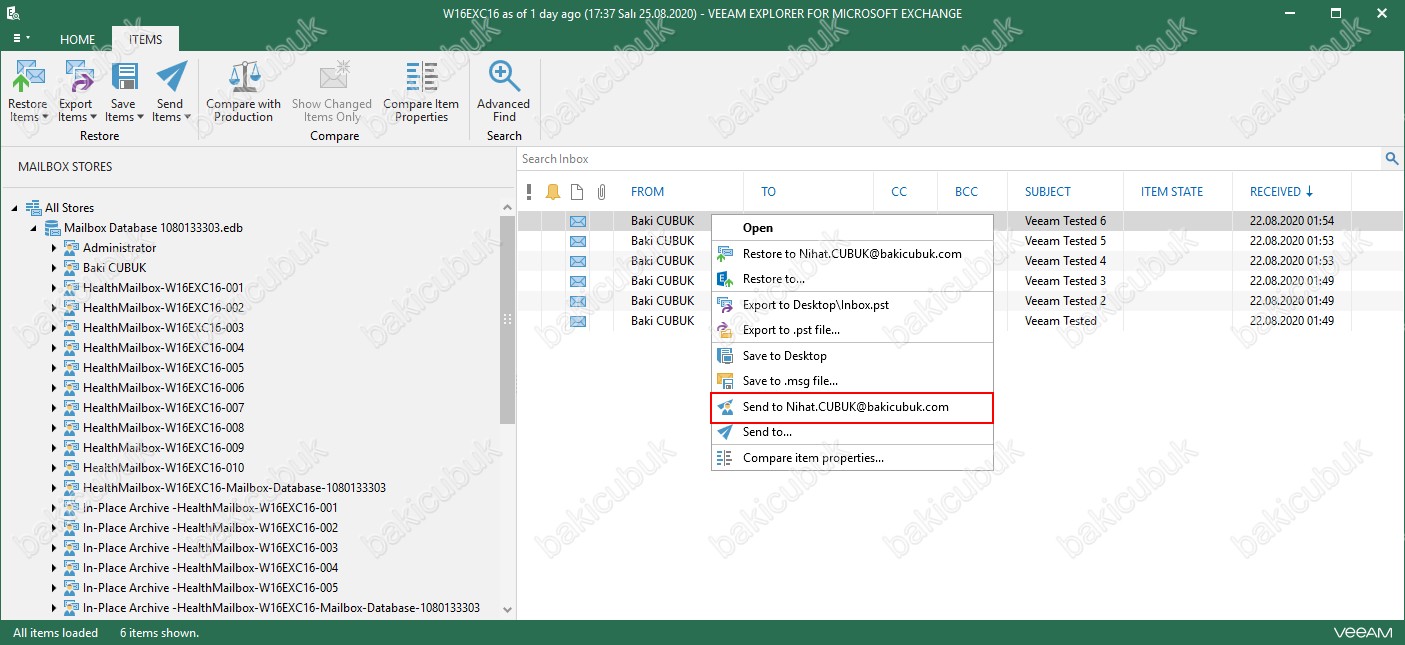Open Advanced Find magnifier tool
Image resolution: width=1405 pixels, height=645 pixels.
(504, 76)
